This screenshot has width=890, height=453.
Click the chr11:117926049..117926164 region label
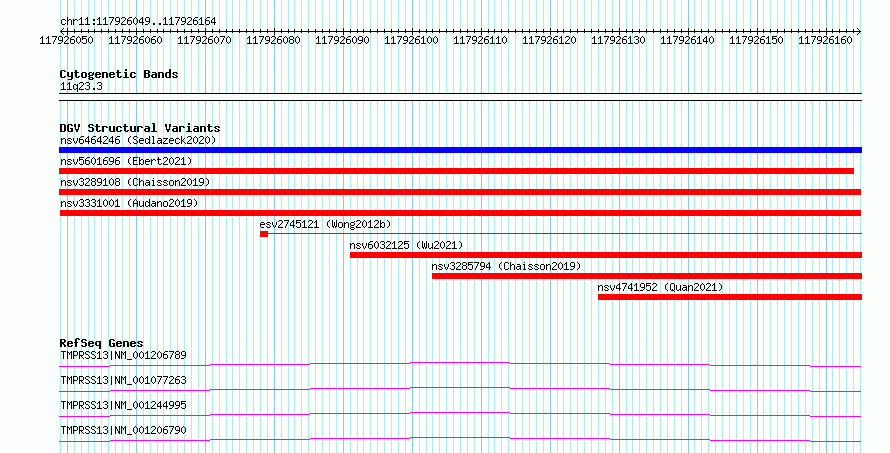coord(138,22)
